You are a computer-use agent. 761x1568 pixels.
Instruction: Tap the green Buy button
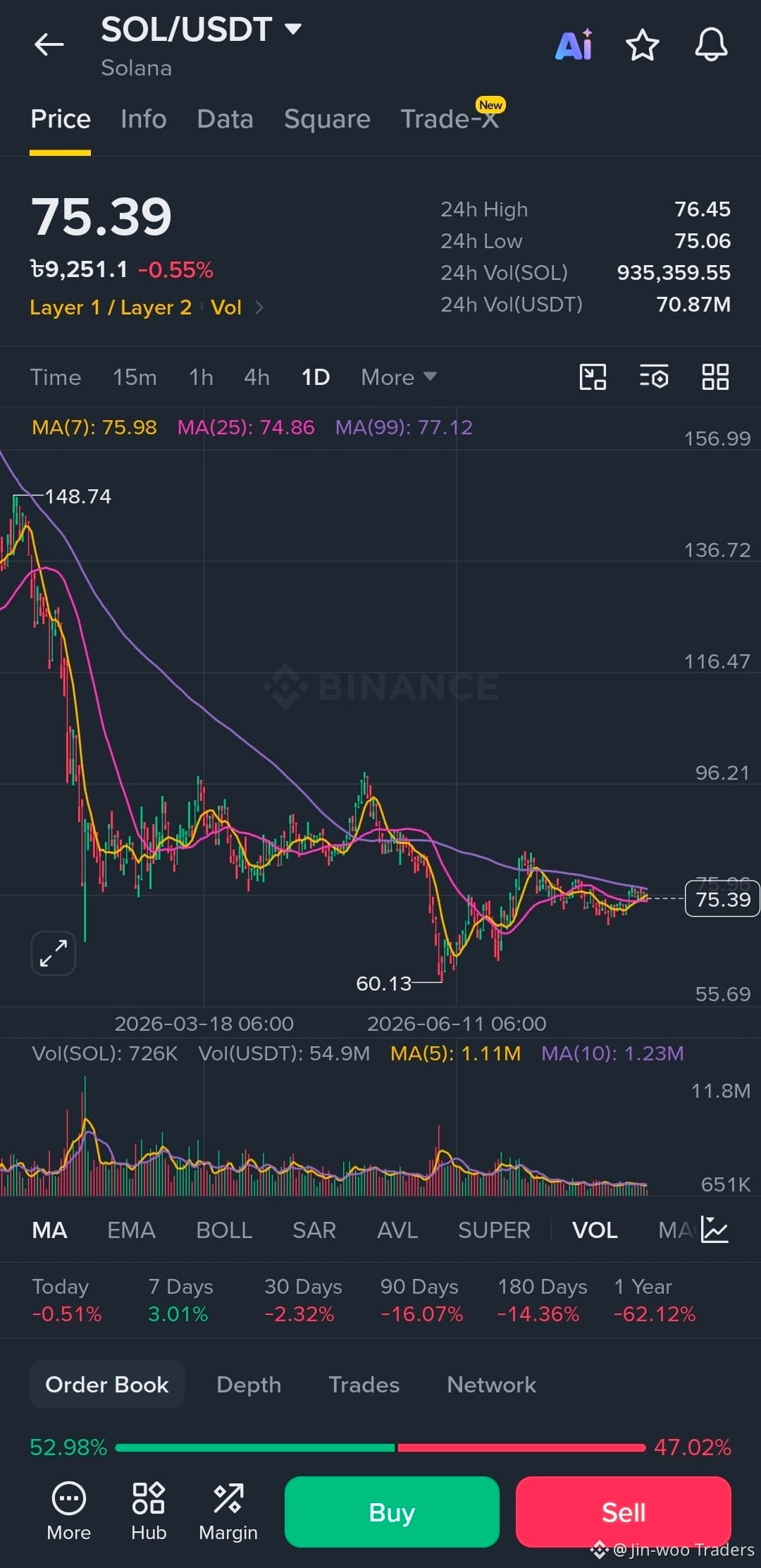(x=392, y=1512)
